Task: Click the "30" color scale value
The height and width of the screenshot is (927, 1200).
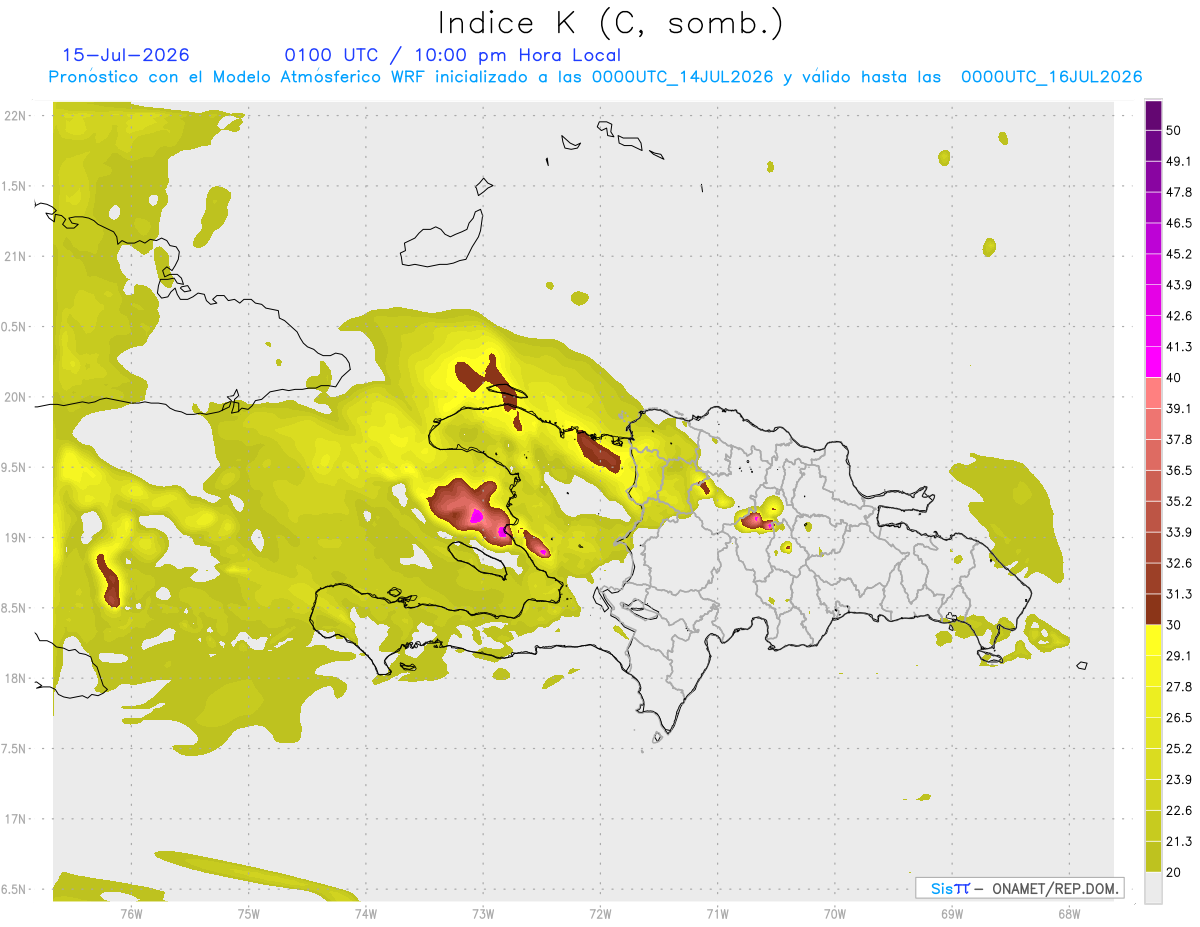Action: pos(1175,625)
